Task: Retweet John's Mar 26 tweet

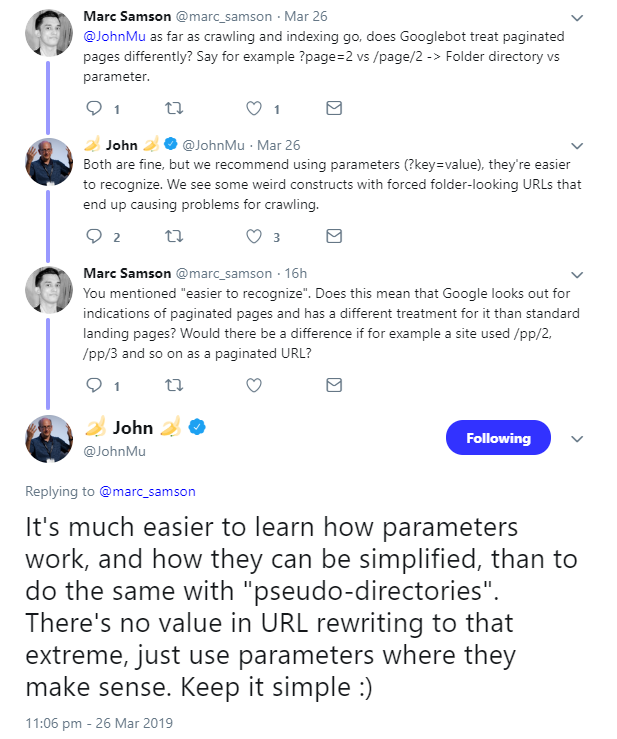Action: 174,236
